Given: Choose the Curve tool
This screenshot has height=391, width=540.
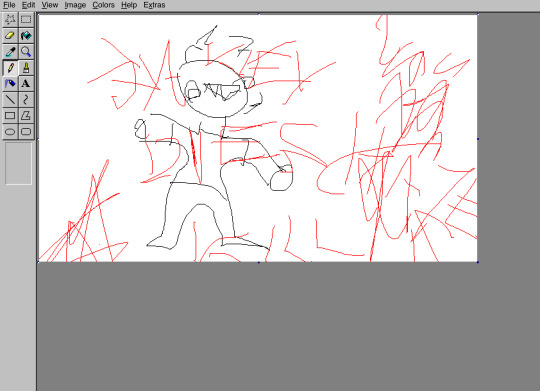Looking at the screenshot, I should pyautogui.click(x=26, y=100).
